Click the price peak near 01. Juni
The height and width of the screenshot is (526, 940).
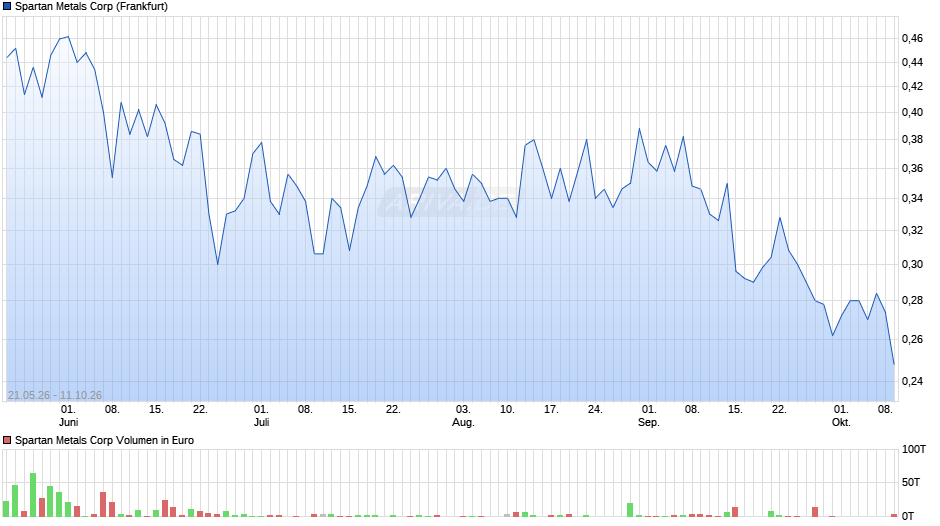click(x=68, y=37)
